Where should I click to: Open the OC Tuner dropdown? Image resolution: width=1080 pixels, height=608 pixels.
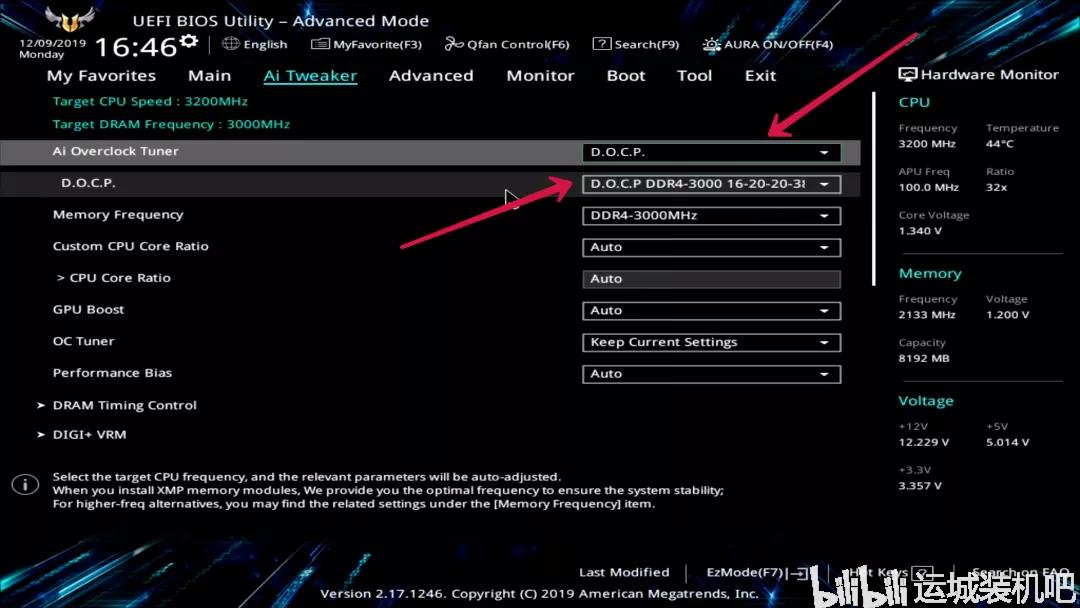(x=712, y=342)
